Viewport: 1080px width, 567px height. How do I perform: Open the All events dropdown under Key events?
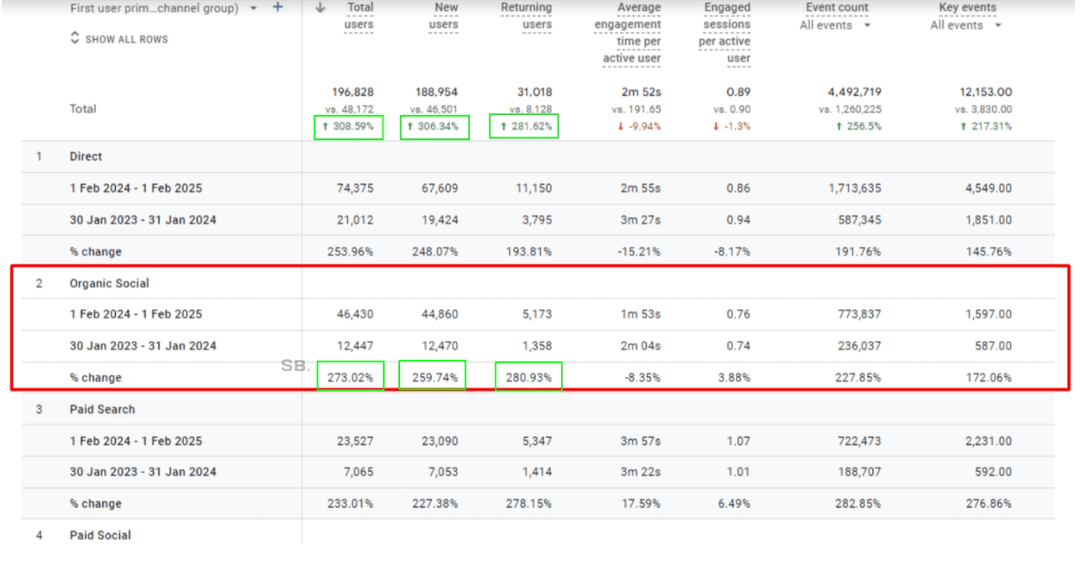click(x=966, y=25)
